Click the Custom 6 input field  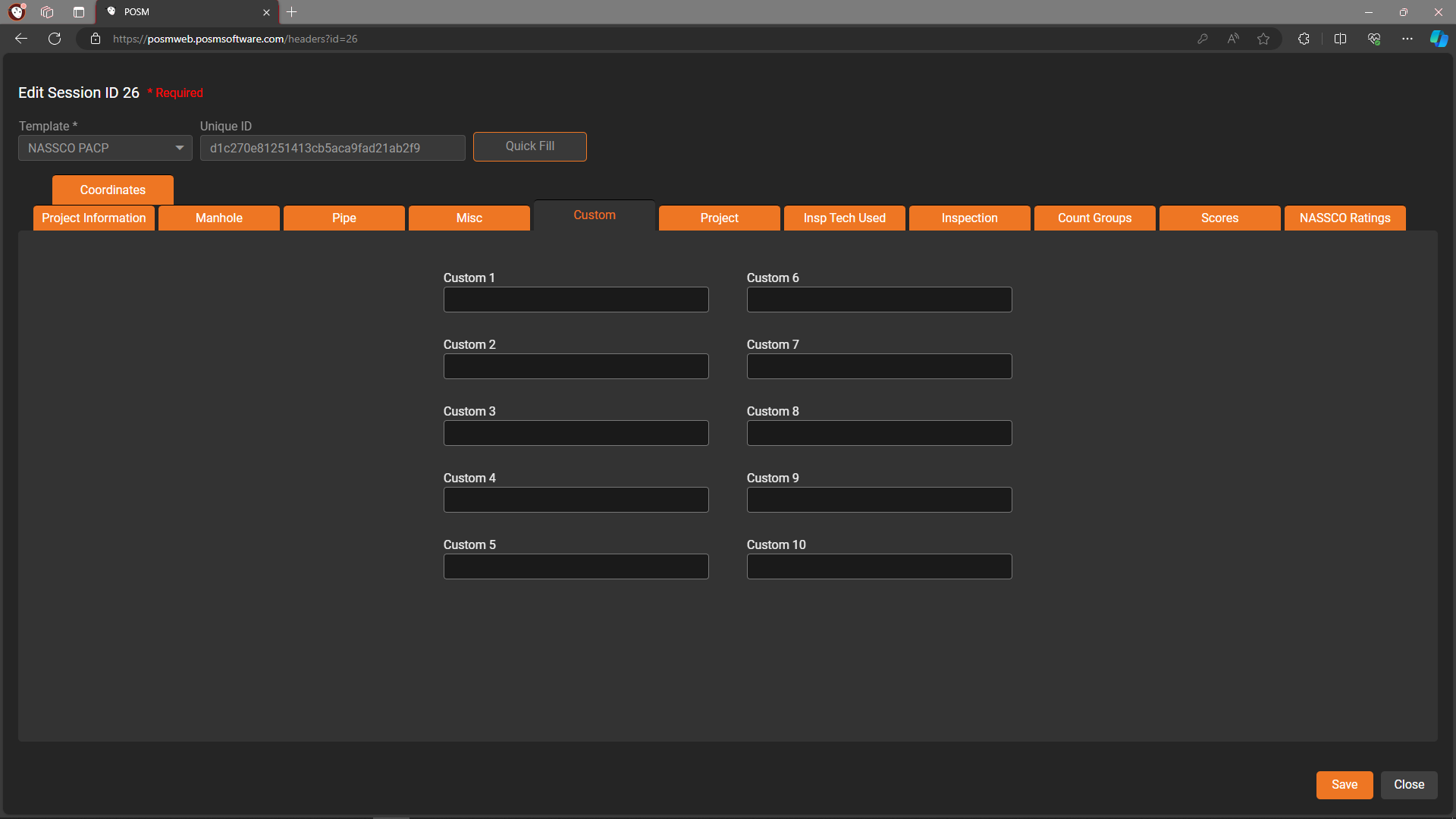880,300
